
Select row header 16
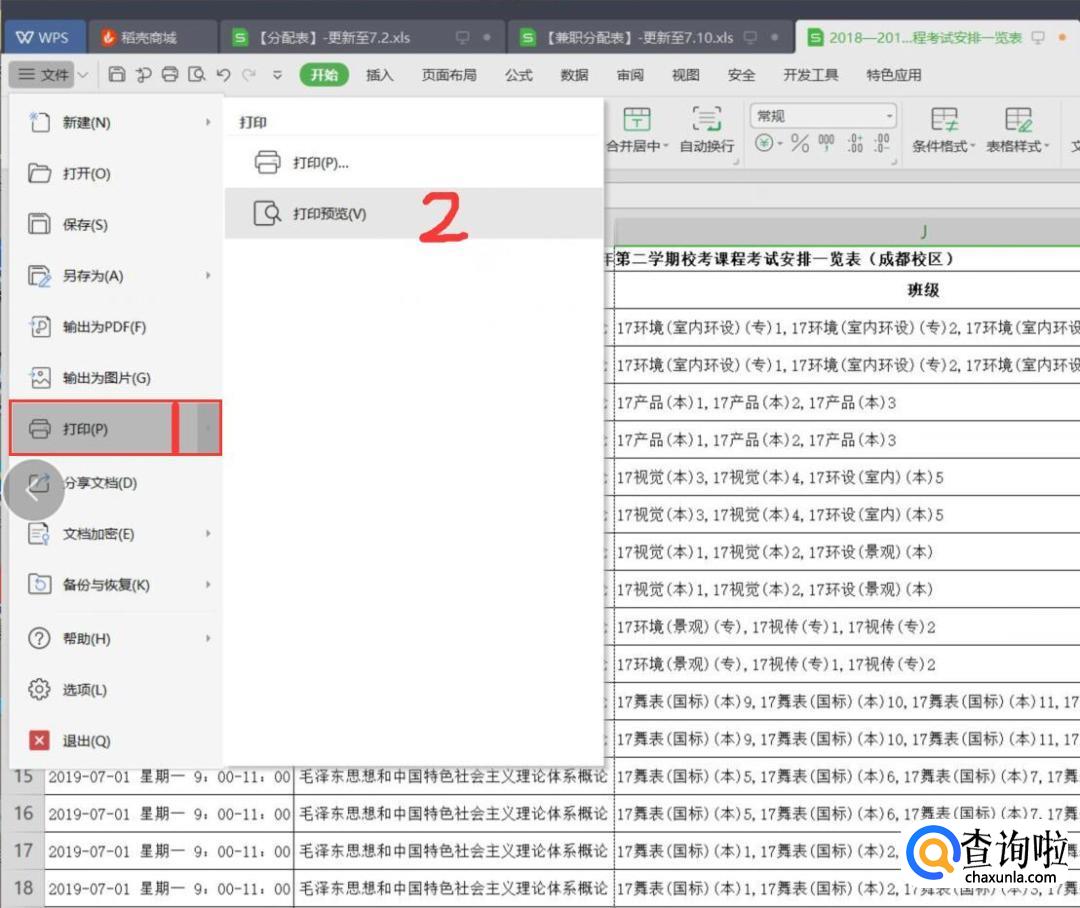[x=24, y=814]
